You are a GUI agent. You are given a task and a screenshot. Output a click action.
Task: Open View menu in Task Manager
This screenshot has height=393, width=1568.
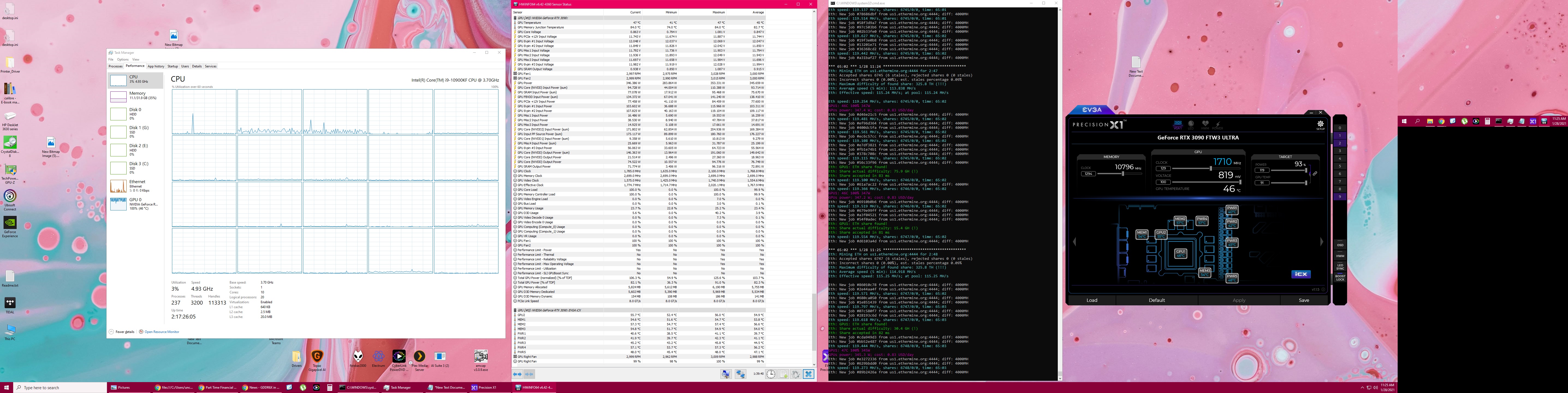tap(136, 59)
